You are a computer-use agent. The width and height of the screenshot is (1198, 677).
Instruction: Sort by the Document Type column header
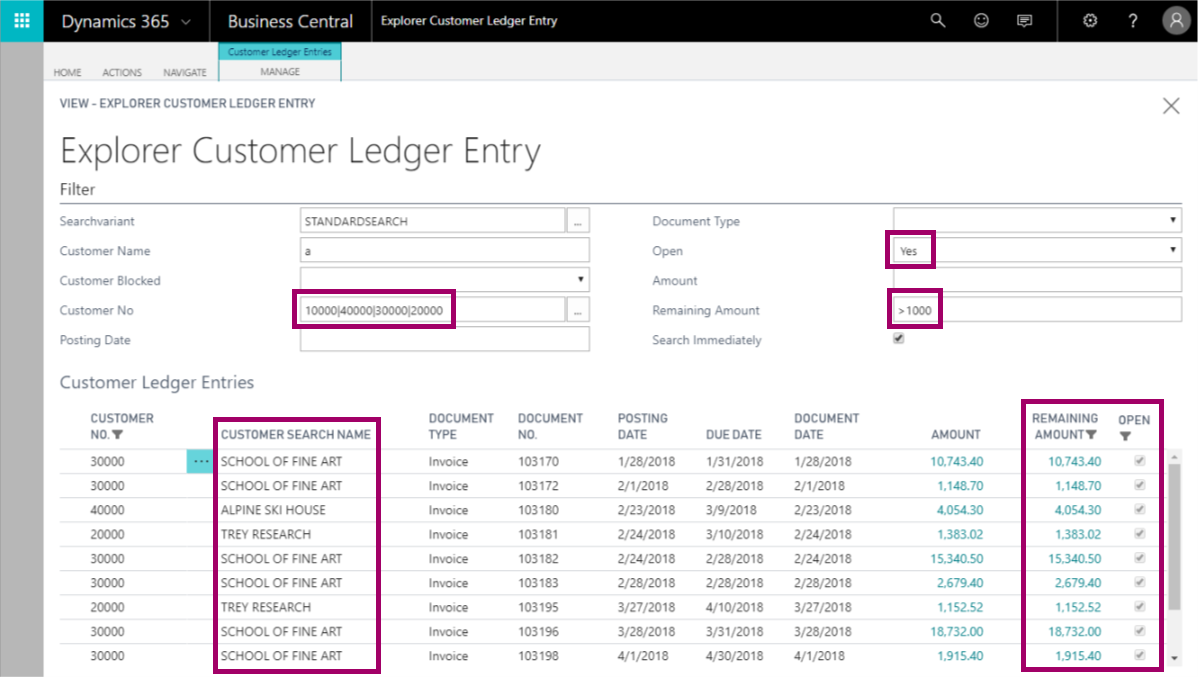[461, 426]
